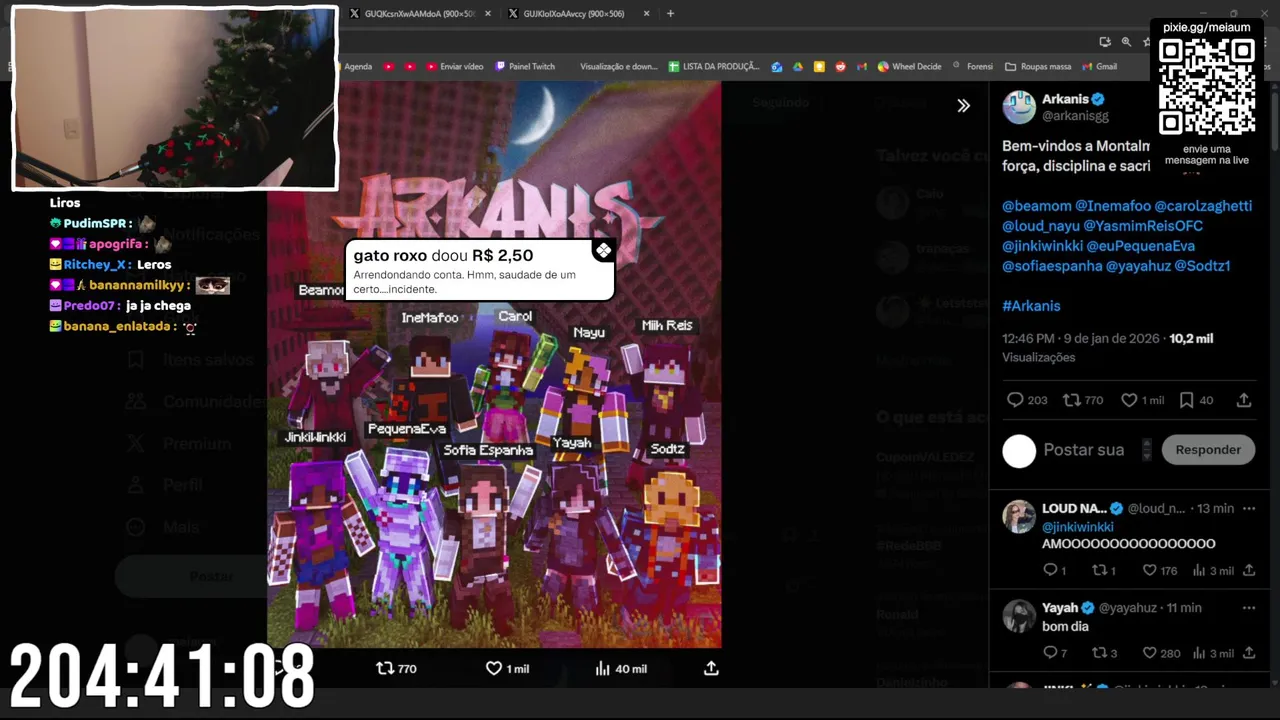Open Wheel Decide bookmark
The height and width of the screenshot is (720, 1280).
click(910, 67)
